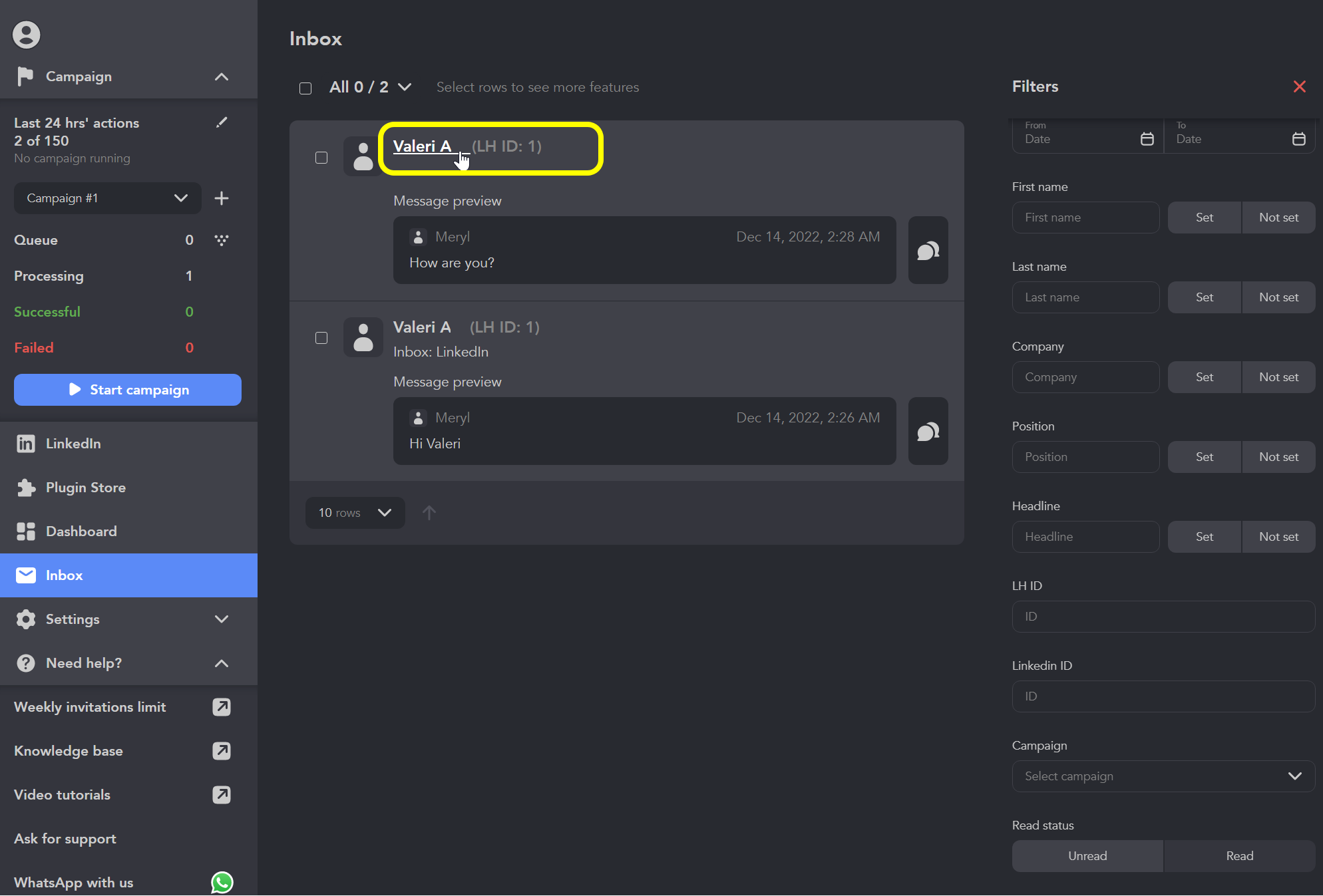This screenshot has height=896, width=1323.
Task: Focus the Company filter input
Action: pyautogui.click(x=1085, y=377)
